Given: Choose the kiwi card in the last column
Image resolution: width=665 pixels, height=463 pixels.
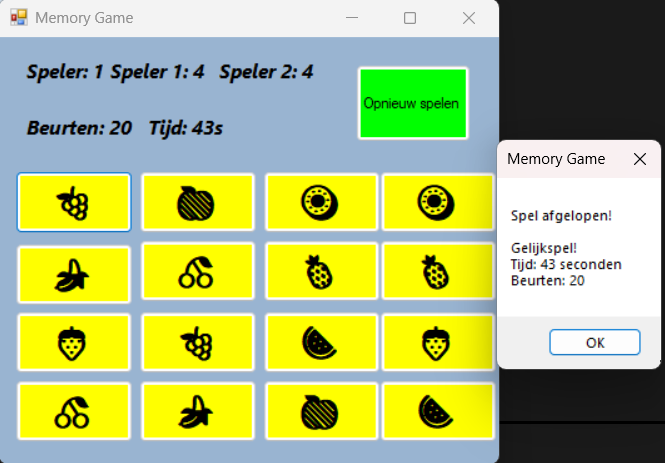Looking at the screenshot, I should coord(438,202).
